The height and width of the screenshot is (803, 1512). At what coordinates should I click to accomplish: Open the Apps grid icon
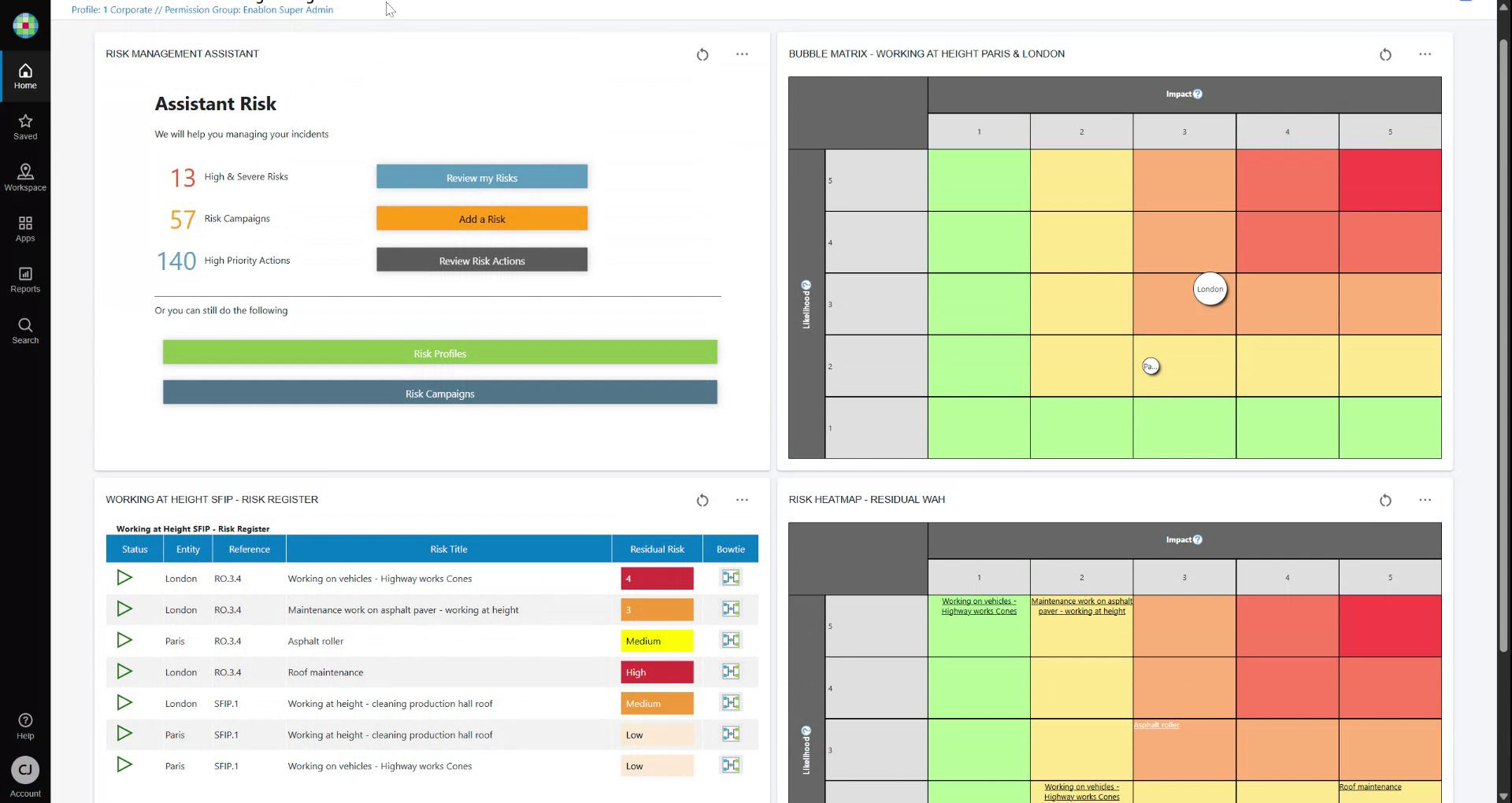(x=25, y=228)
